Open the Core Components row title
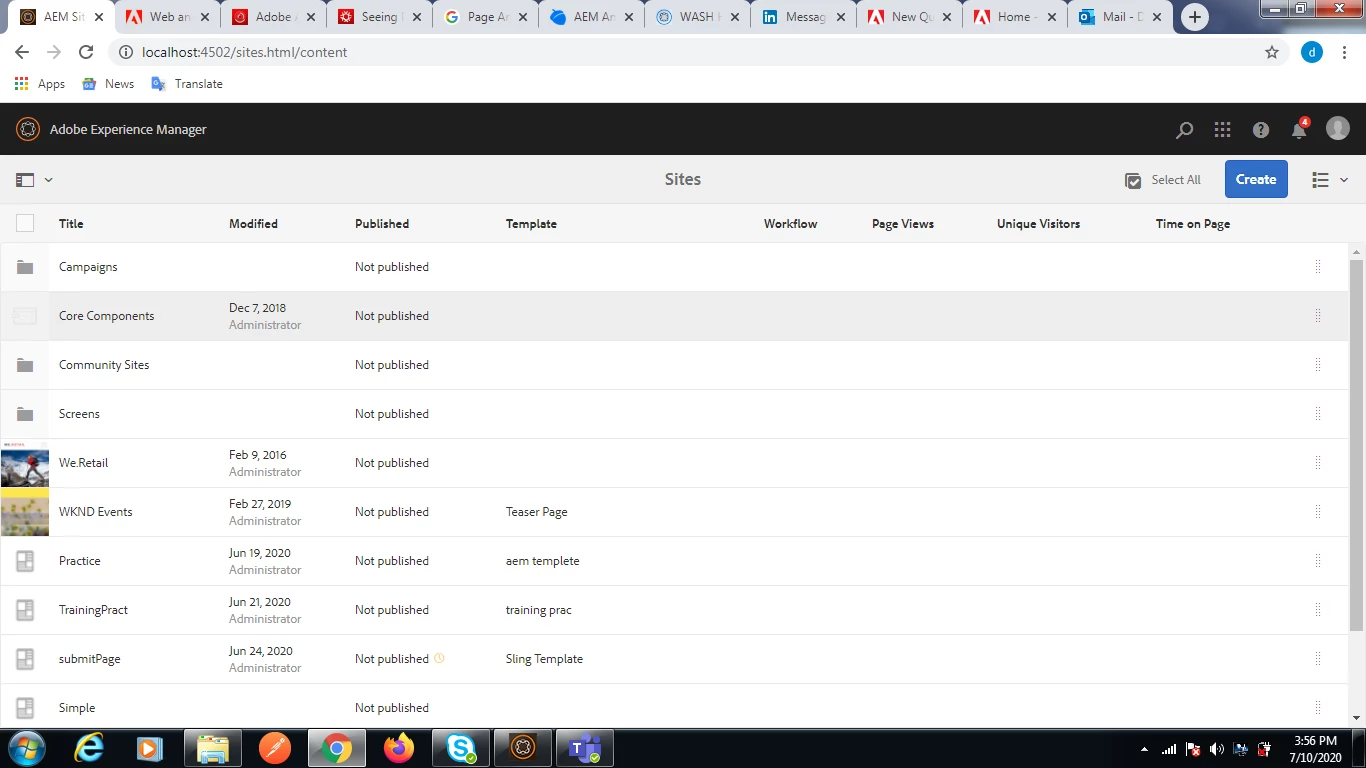Screen dimensions: 1366x768 click(106, 316)
